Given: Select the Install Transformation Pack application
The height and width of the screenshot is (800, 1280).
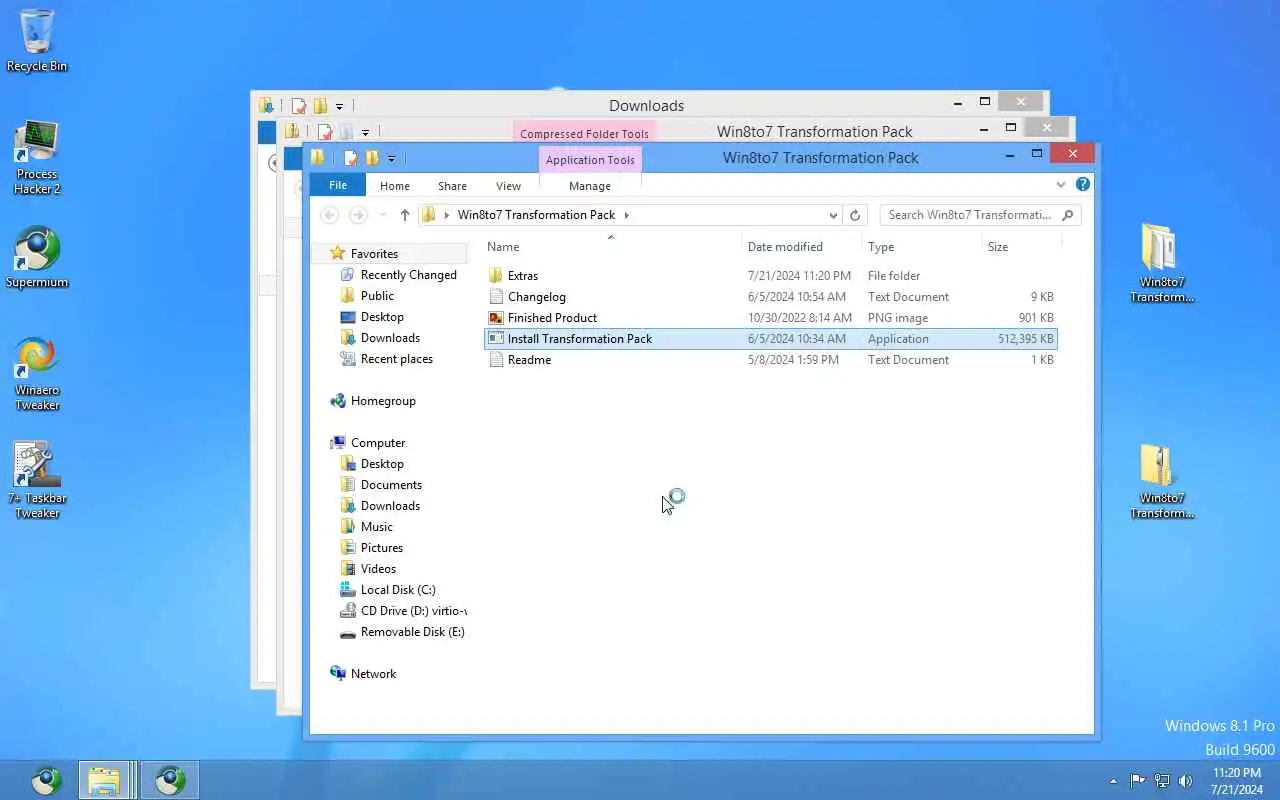Looking at the screenshot, I should 770,339.
